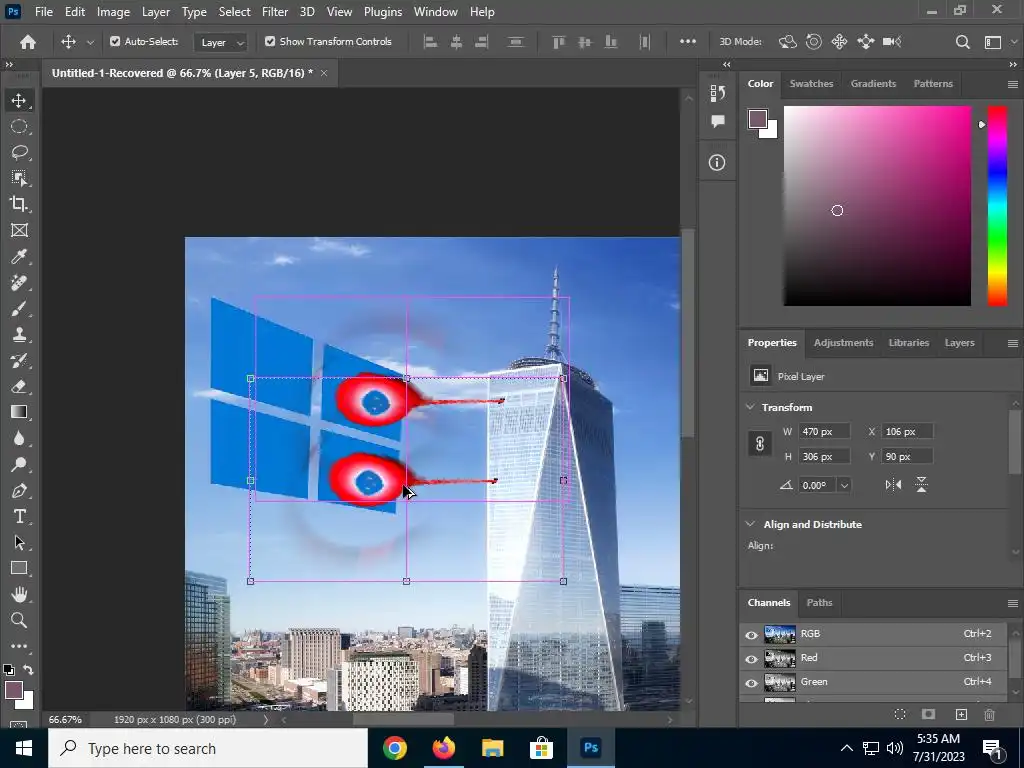
Task: Select the Elliptical Marquee tool
Action: click(x=19, y=126)
